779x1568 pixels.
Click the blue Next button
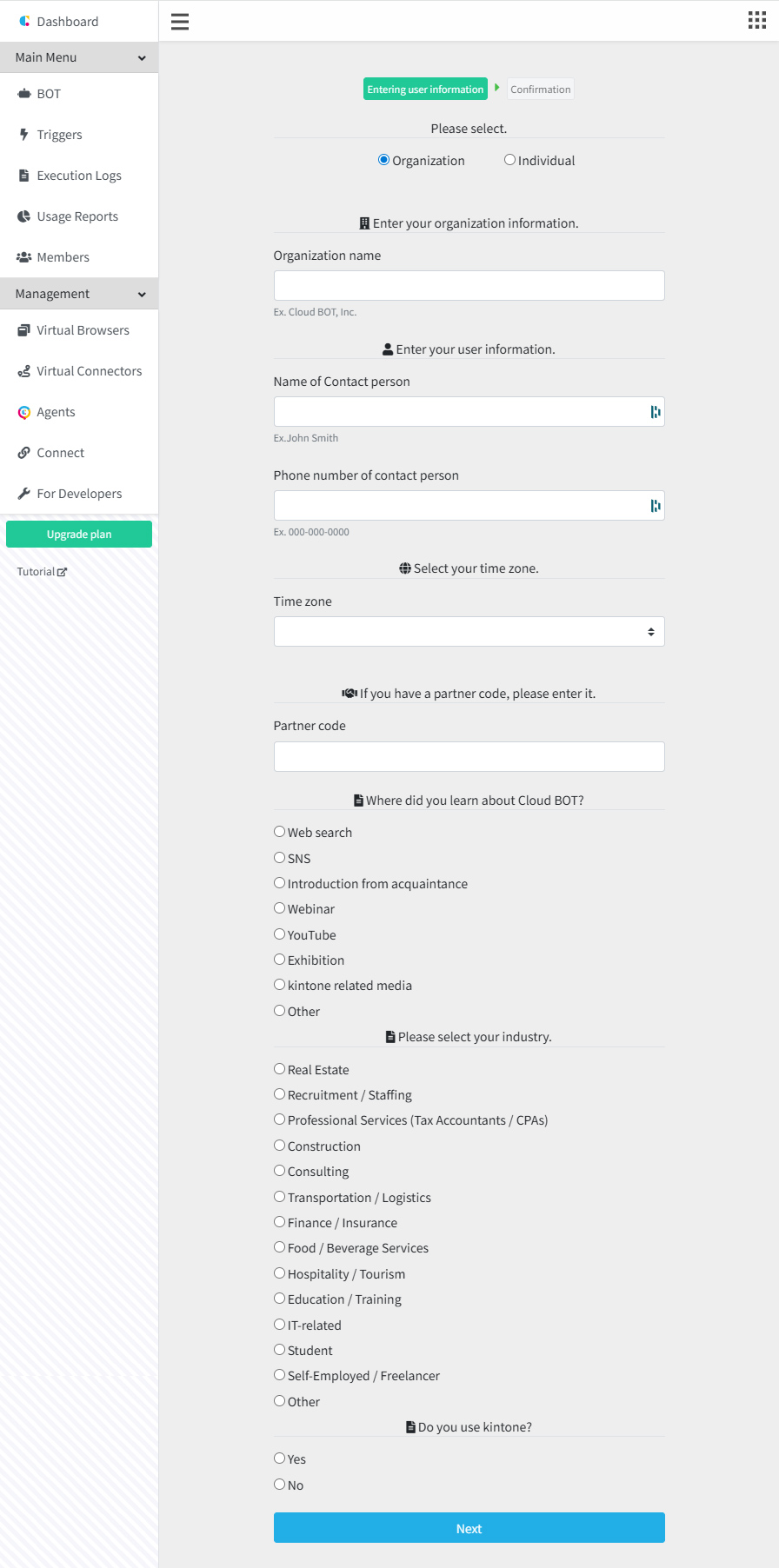click(x=469, y=1528)
